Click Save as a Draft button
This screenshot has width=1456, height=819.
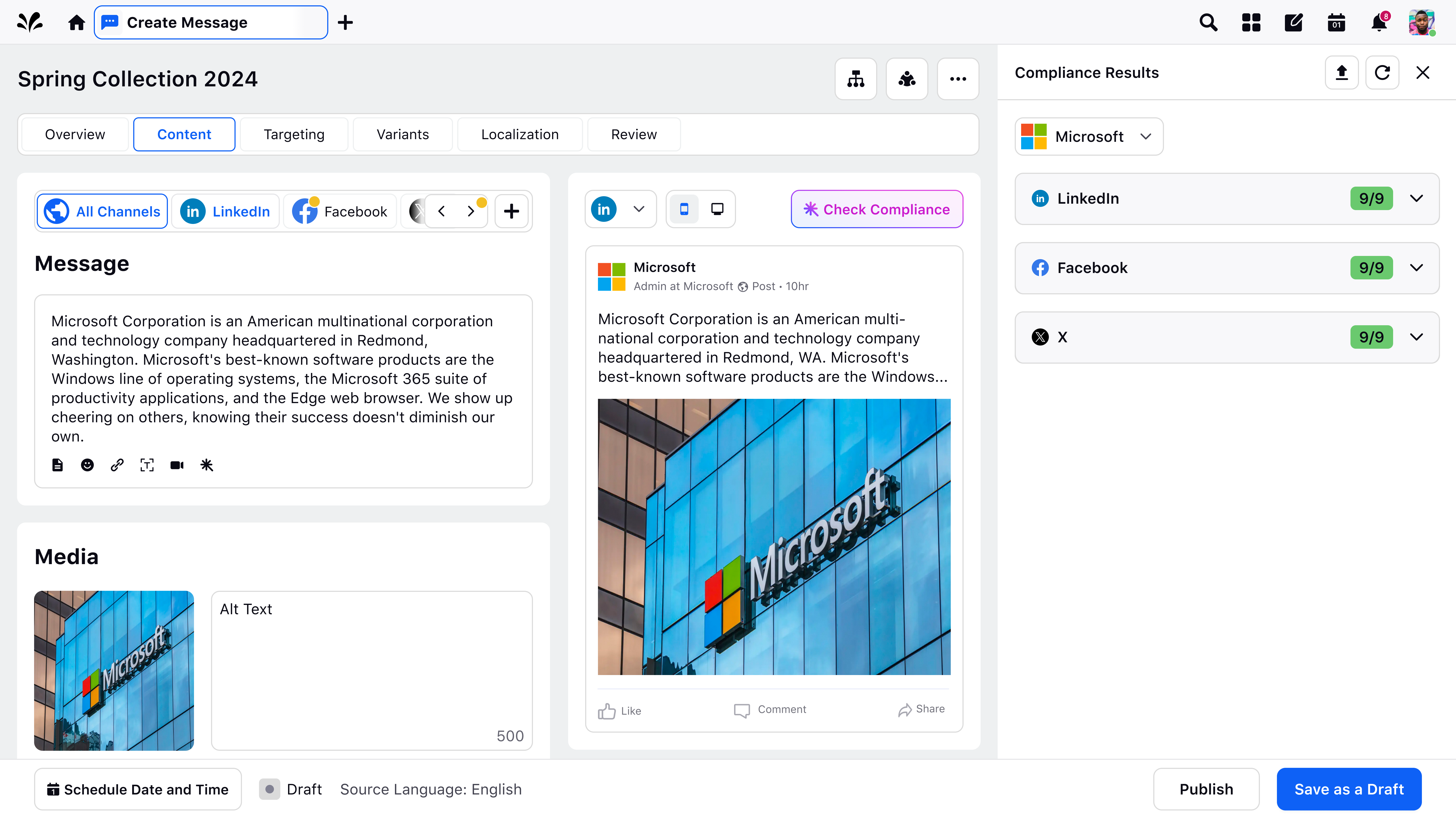pos(1349,789)
